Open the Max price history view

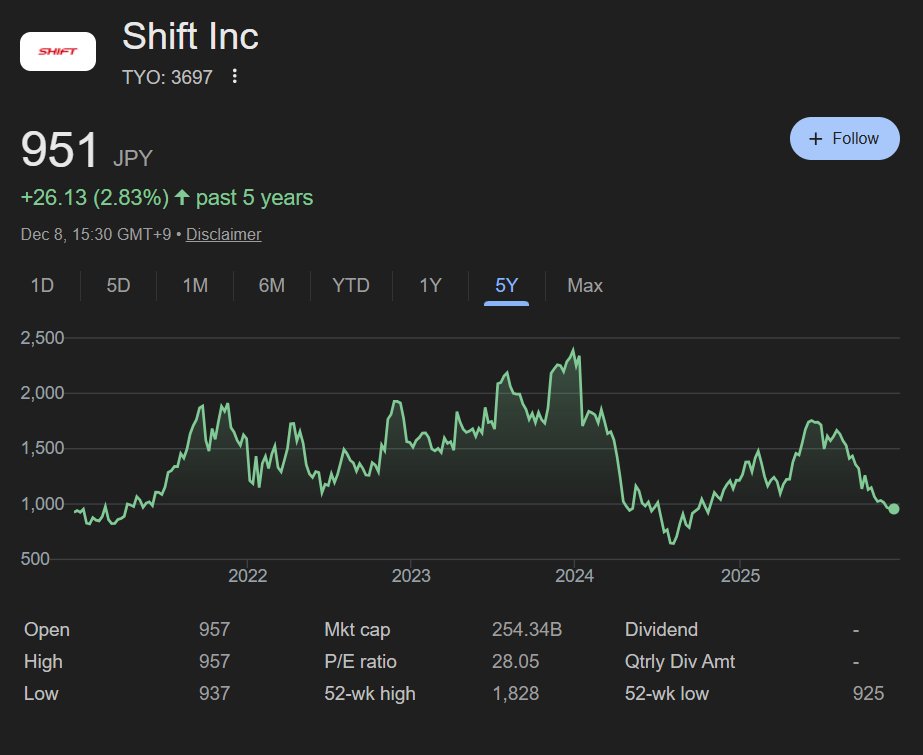[x=584, y=285]
